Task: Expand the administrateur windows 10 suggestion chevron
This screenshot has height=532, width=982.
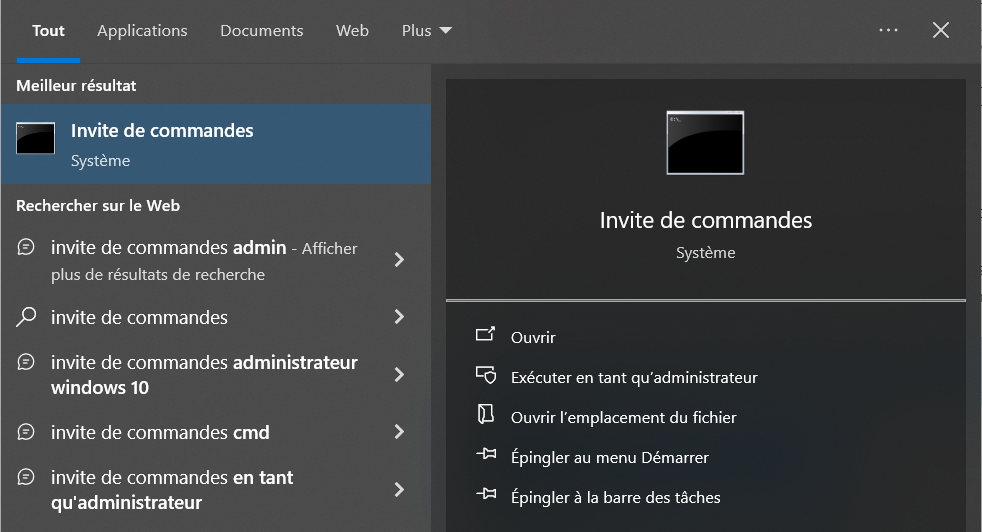Action: point(399,375)
